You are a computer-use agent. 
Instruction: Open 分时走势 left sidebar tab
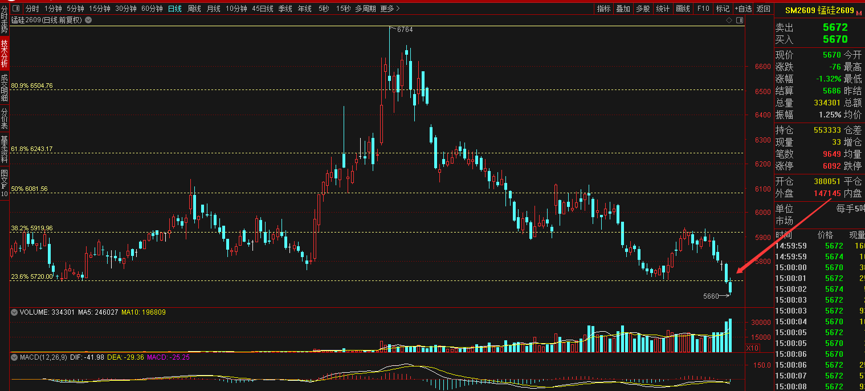point(4,20)
